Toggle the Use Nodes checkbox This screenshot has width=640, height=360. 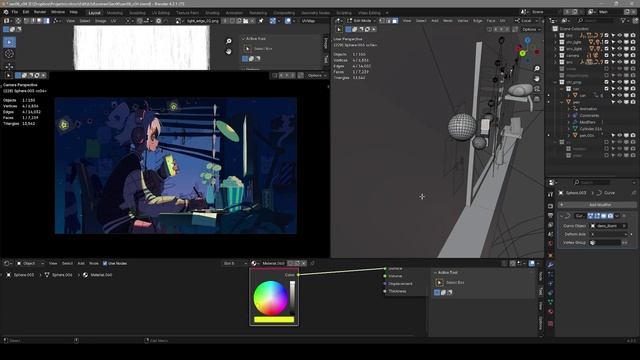pyautogui.click(x=105, y=263)
